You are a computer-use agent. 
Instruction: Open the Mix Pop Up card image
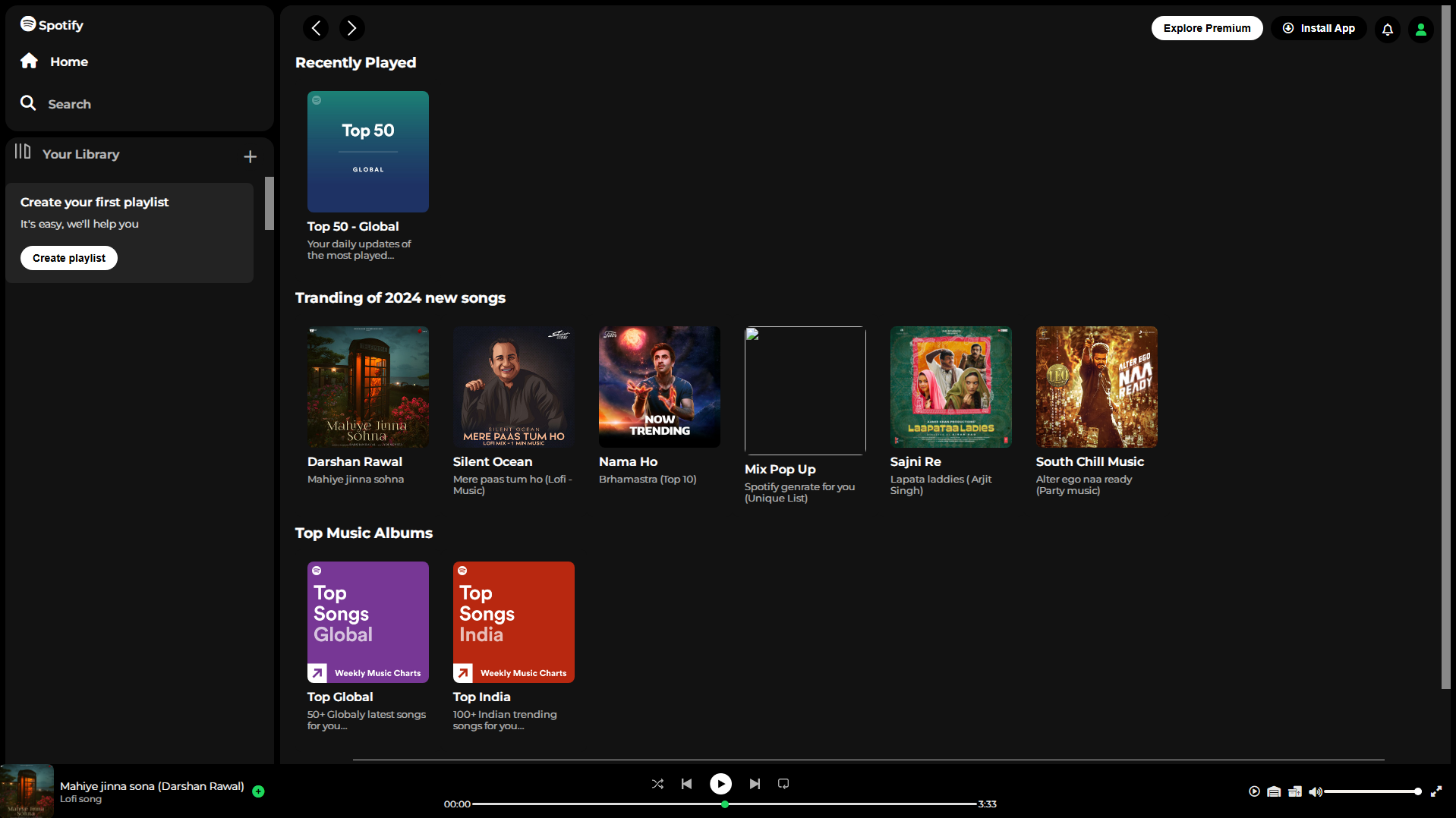805,391
